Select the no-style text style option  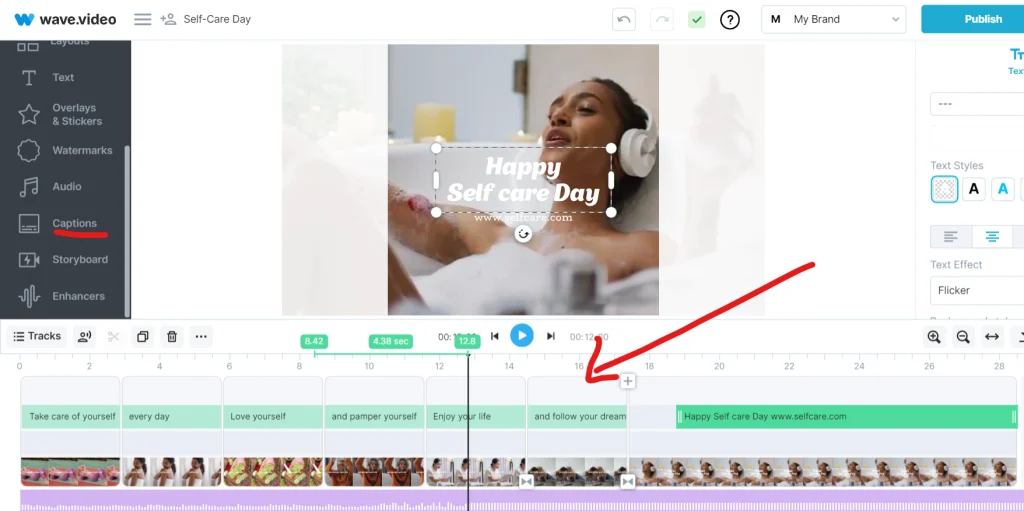tap(944, 189)
